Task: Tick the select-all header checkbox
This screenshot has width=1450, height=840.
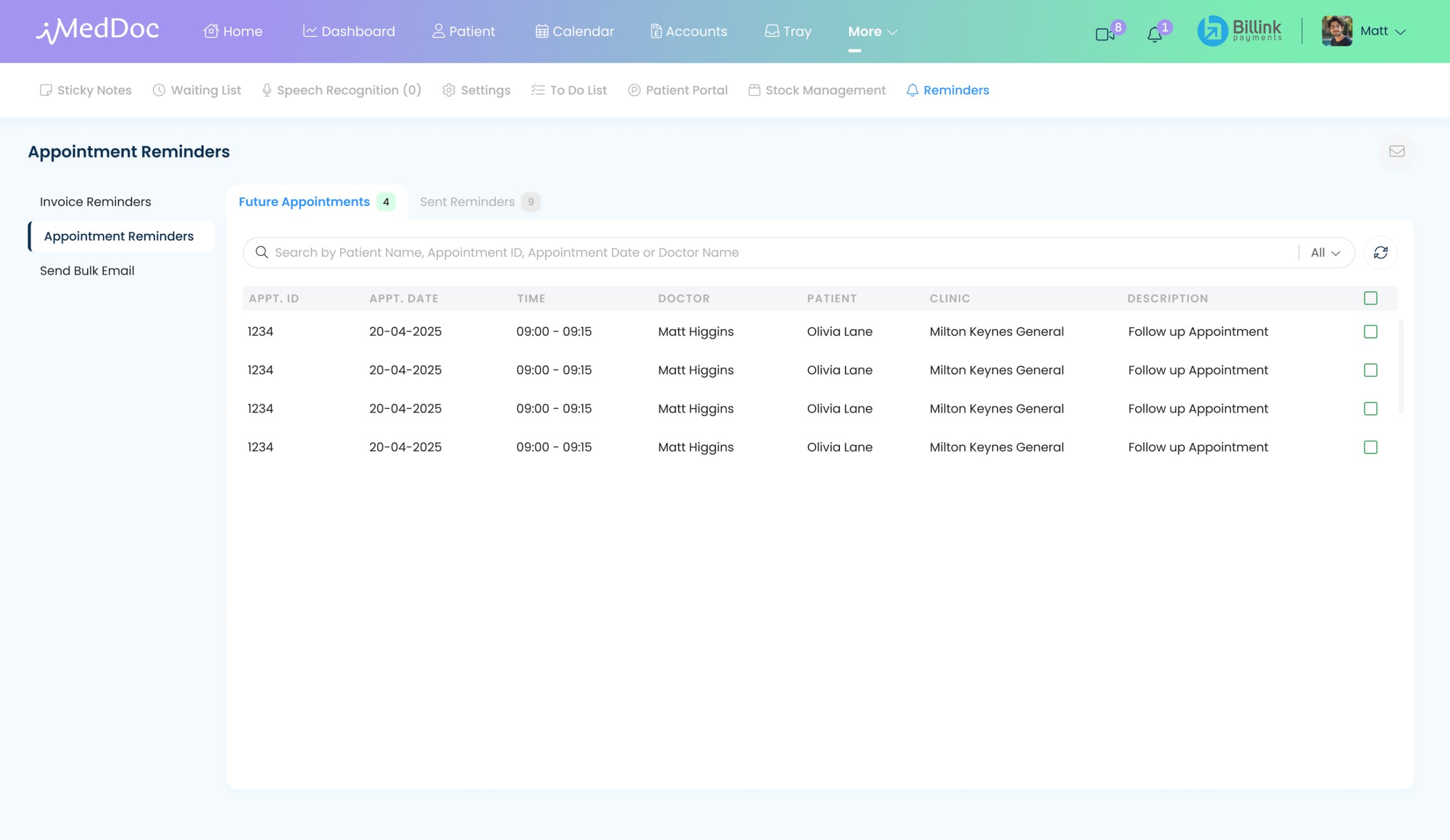Action: tap(1370, 298)
